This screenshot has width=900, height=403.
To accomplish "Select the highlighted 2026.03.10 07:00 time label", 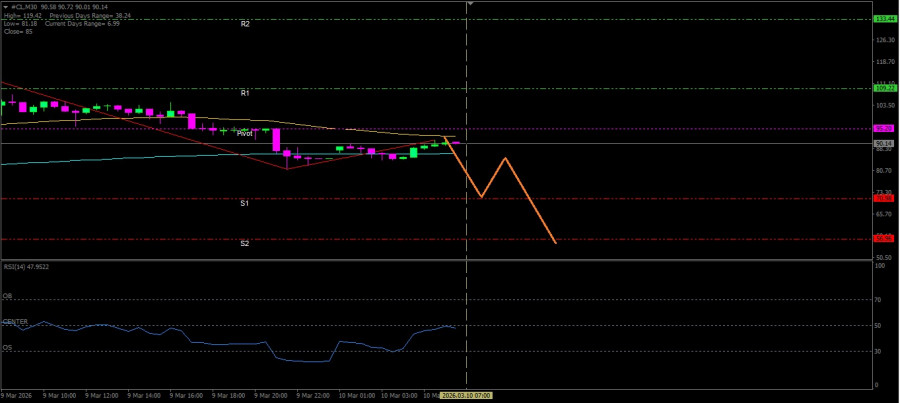I will pyautogui.click(x=466, y=396).
